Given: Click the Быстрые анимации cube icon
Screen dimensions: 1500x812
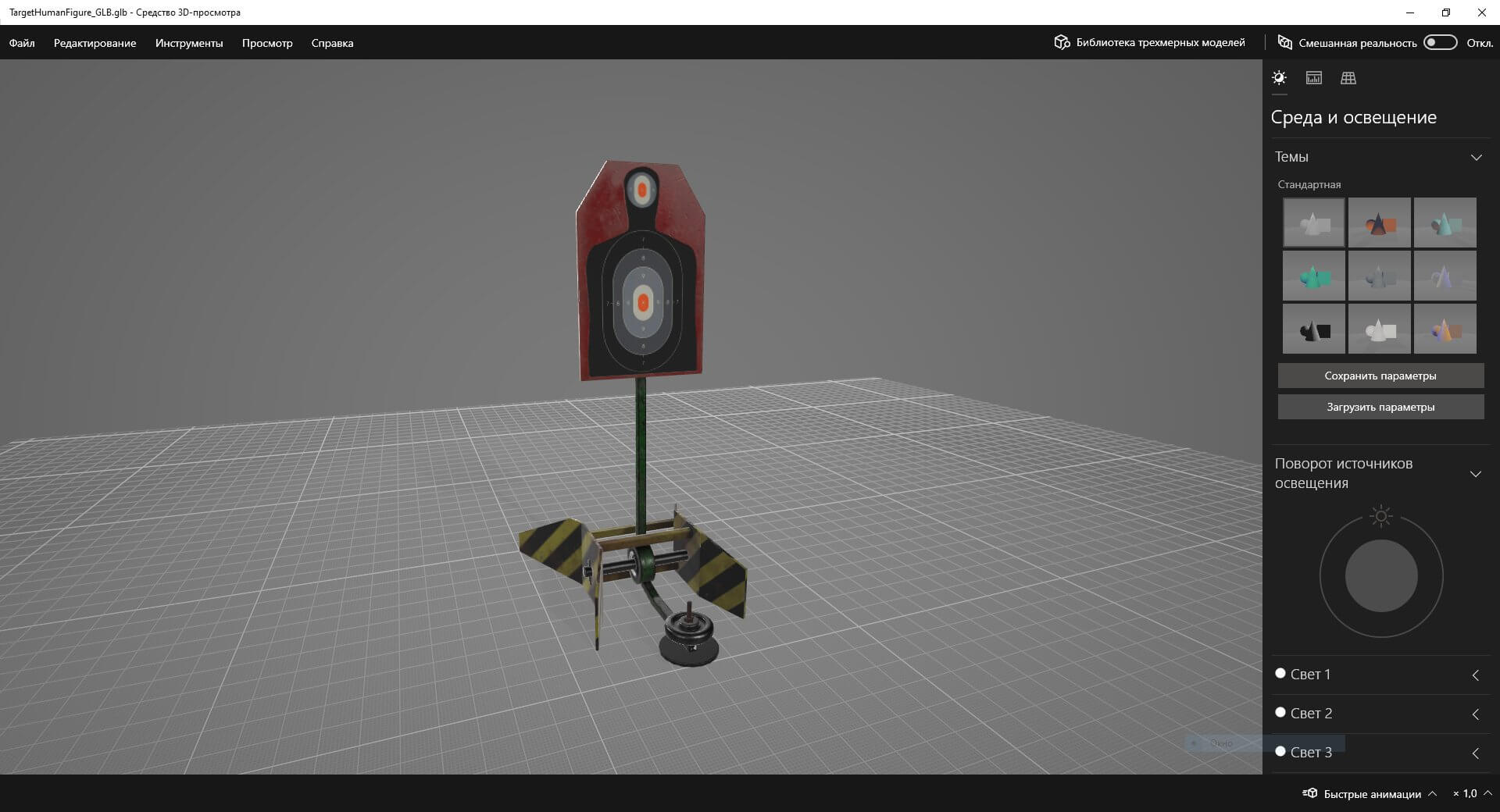Looking at the screenshot, I should pyautogui.click(x=1310, y=794).
